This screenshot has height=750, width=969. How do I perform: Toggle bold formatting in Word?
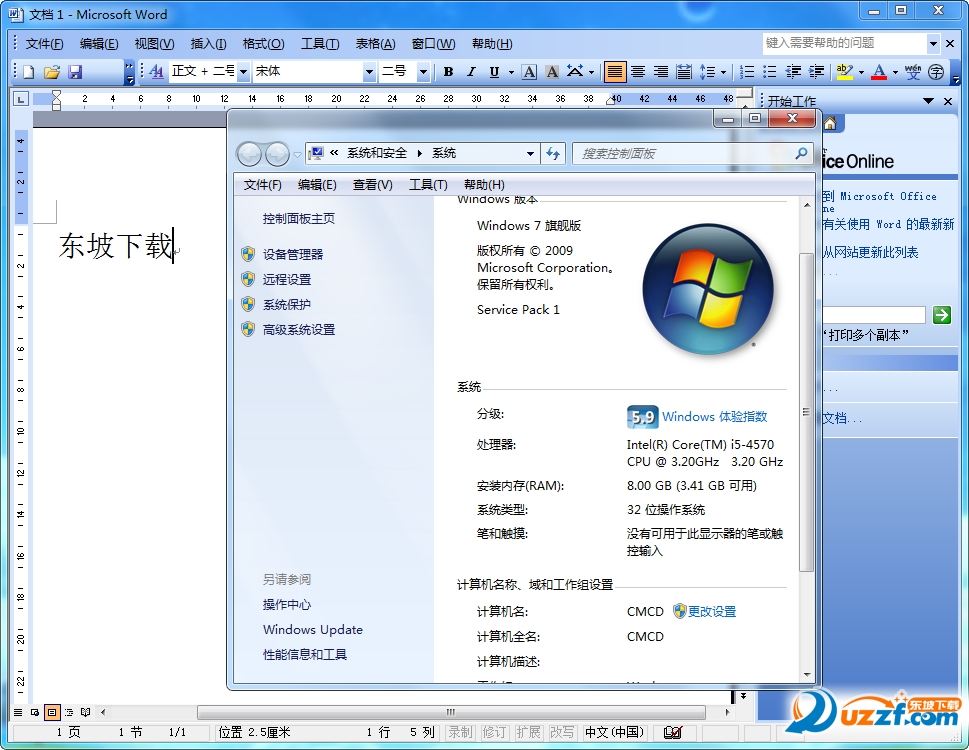[x=449, y=72]
